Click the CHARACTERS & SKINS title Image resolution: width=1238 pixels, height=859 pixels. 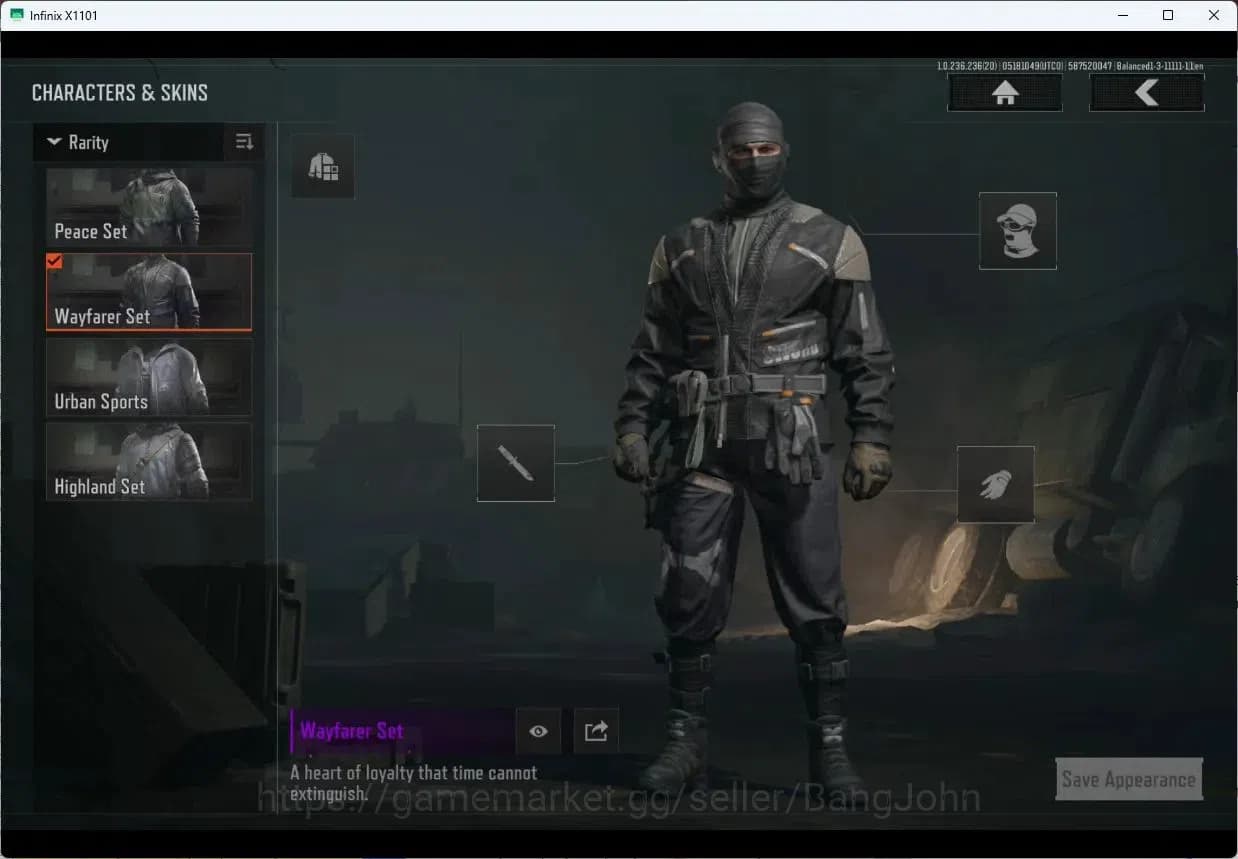tap(120, 92)
